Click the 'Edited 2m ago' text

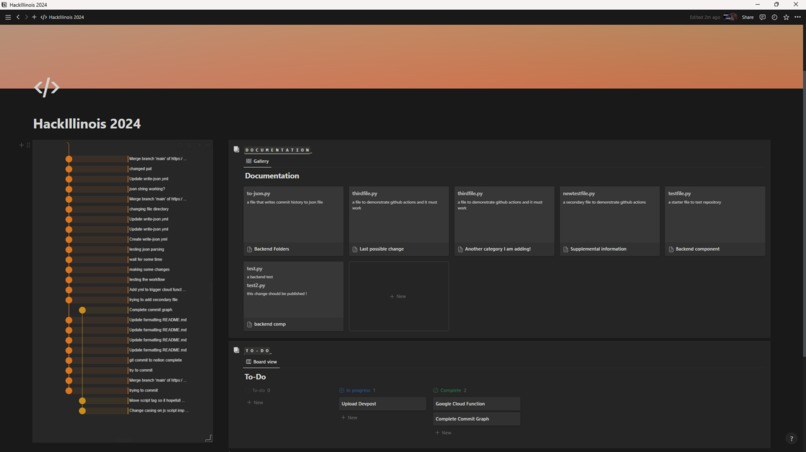coord(705,17)
